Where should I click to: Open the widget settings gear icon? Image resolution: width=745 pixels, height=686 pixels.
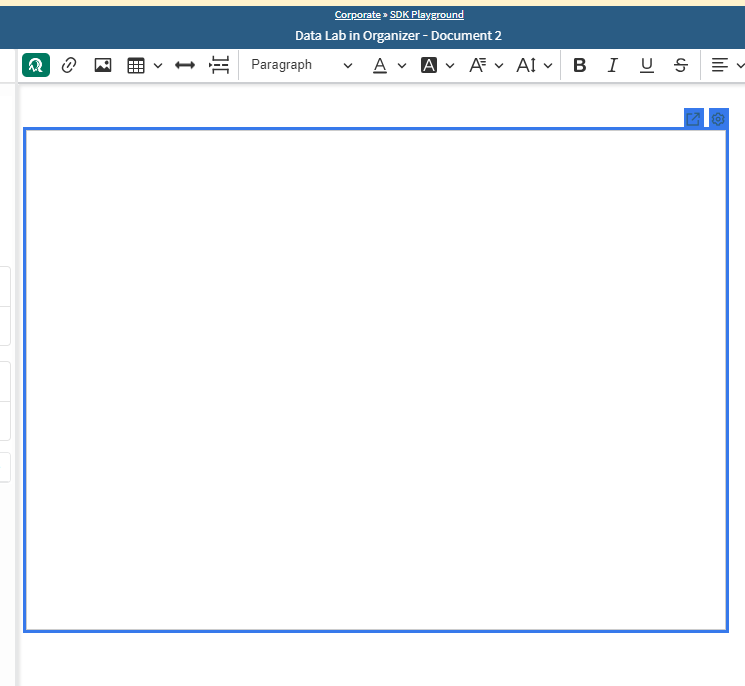(x=718, y=119)
